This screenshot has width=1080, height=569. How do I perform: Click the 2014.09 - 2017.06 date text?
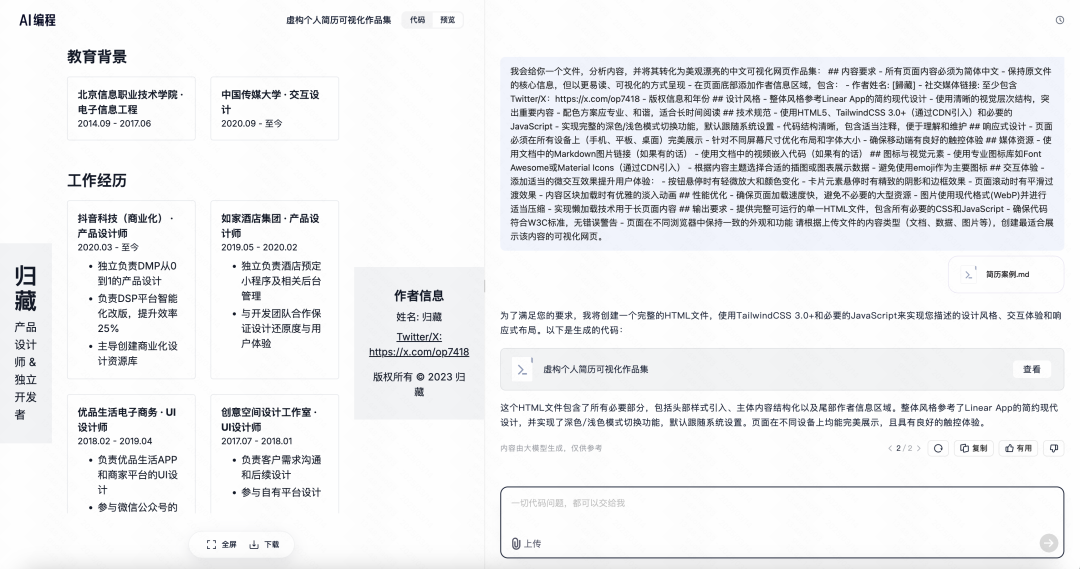pyautogui.click(x=114, y=123)
